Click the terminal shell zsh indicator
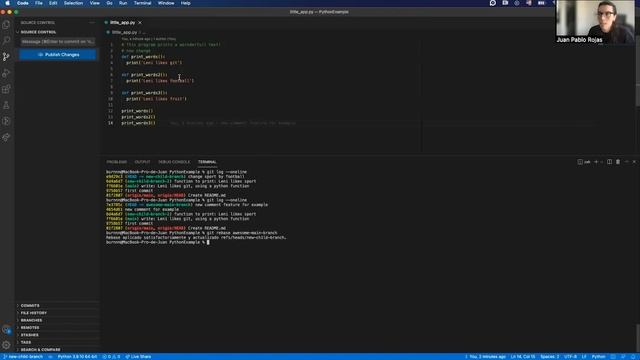Screen dimensions: 640x360 (584, 162)
